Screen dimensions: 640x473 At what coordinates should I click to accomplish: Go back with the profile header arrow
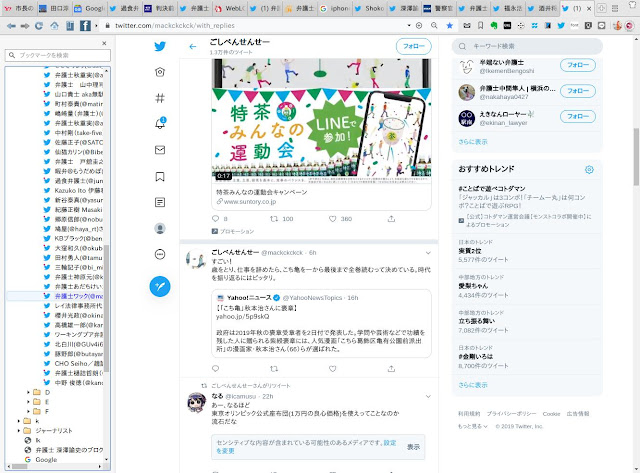[x=193, y=47]
